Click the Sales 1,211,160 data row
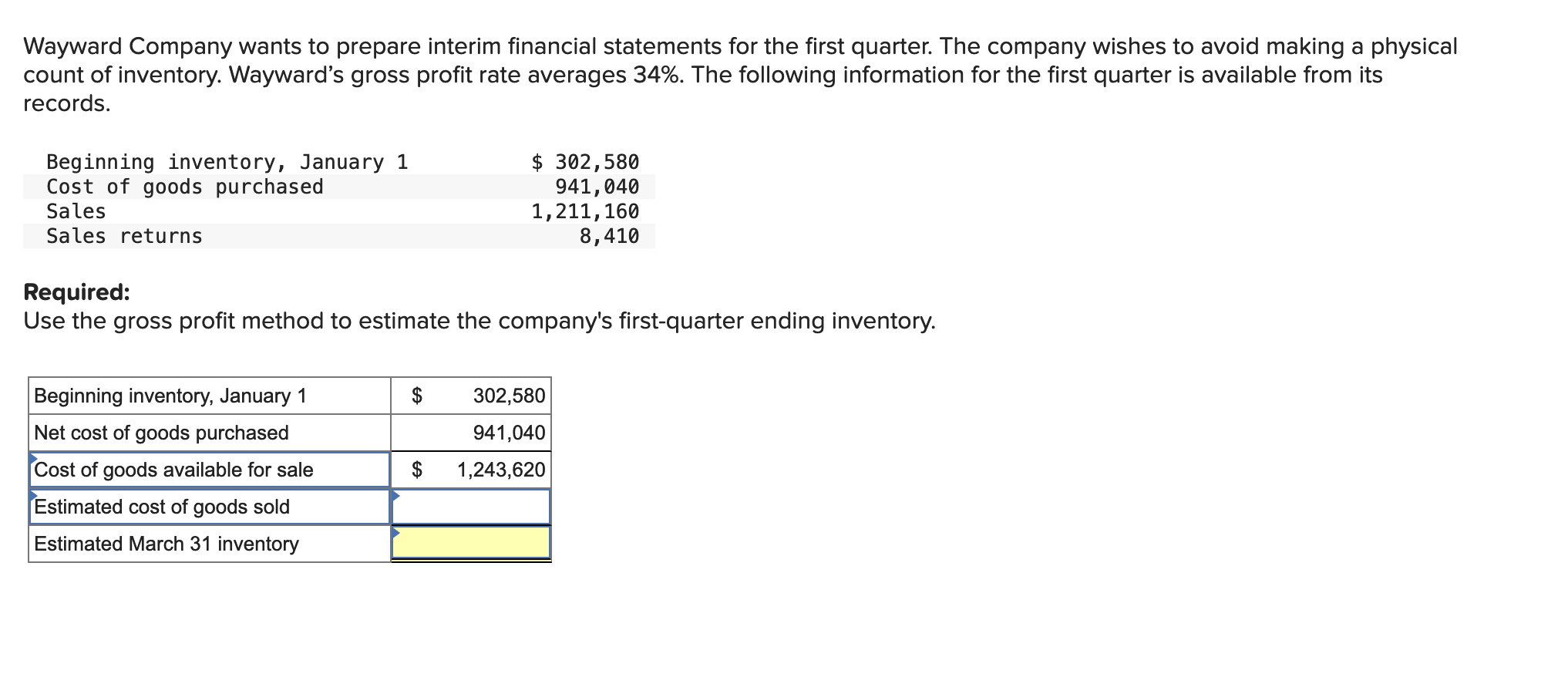The height and width of the screenshot is (674, 1568). coord(339,211)
